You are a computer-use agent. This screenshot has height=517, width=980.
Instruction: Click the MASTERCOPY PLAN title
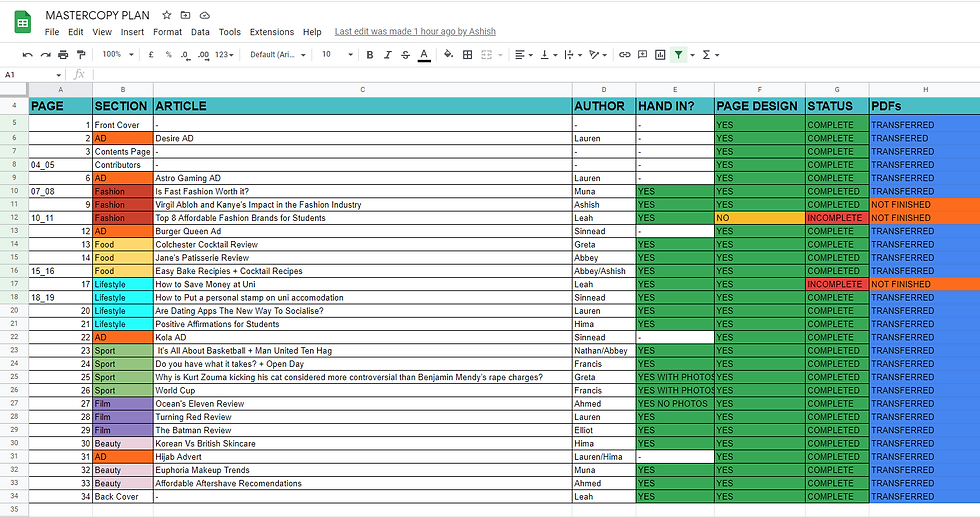[x=98, y=15]
